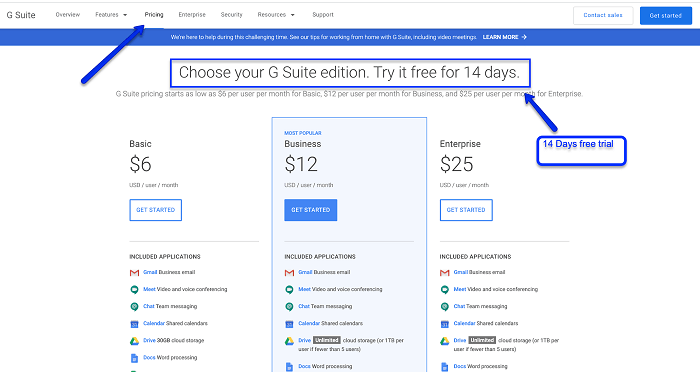
Task: Open the Support navigation item
Action: tap(323, 15)
